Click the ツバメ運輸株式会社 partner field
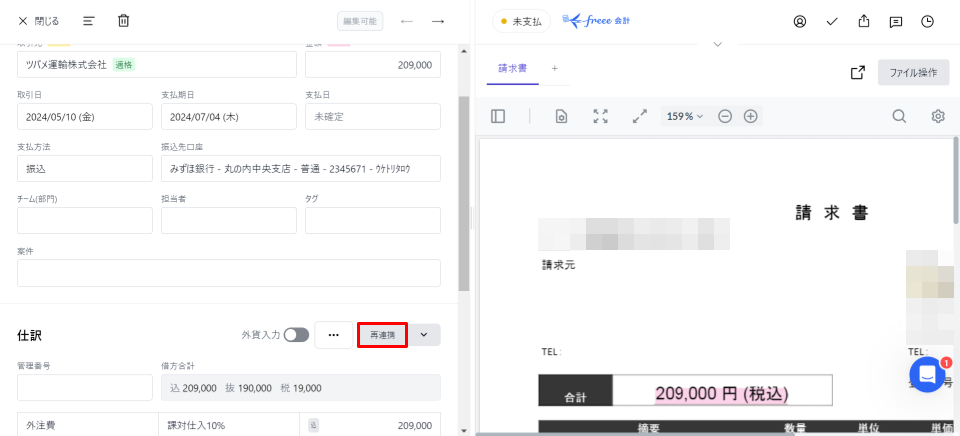960x436 pixels. click(157, 64)
